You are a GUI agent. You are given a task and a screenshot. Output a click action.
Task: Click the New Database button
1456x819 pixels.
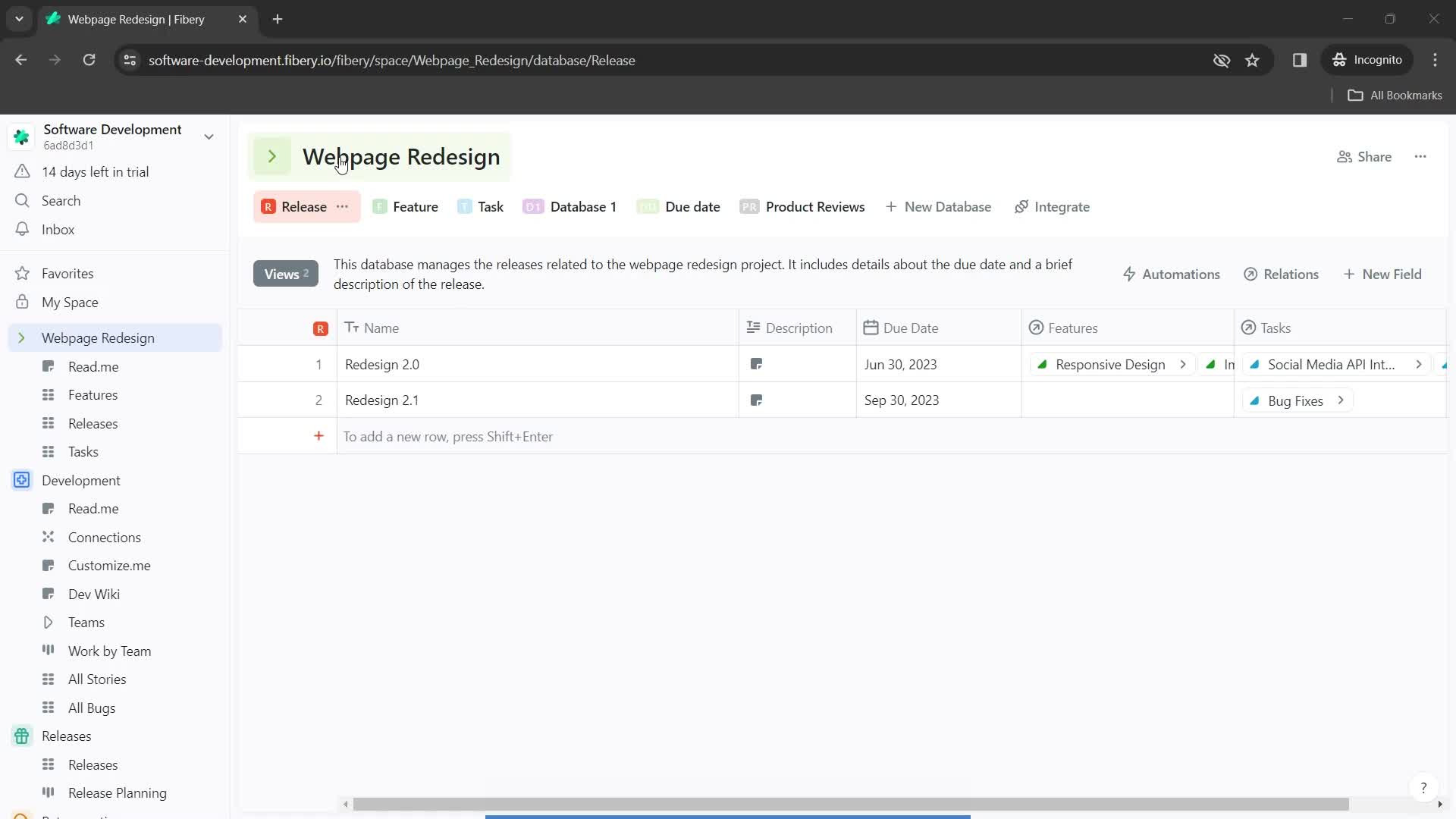click(x=939, y=207)
